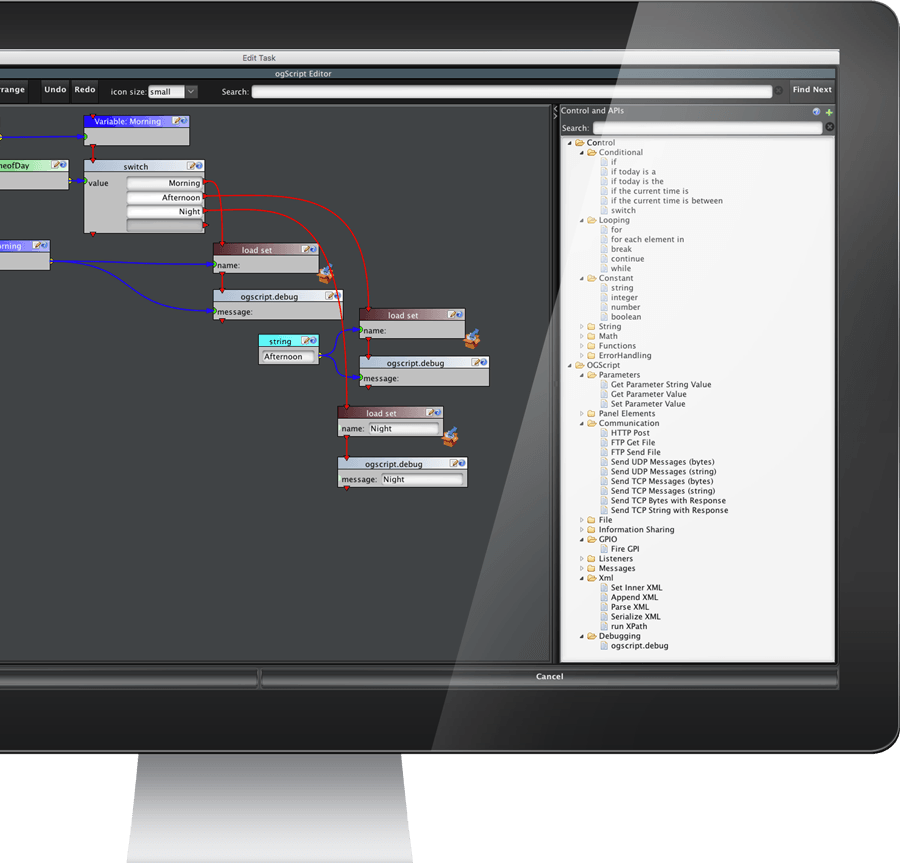Expand the ErrorHandling folder
The image size is (900, 863).
(x=581, y=356)
